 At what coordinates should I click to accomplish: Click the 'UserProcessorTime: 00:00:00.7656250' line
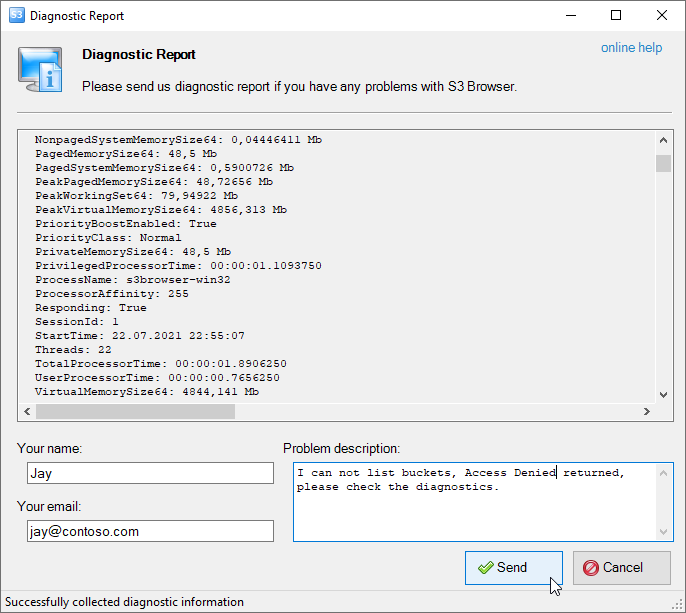pos(157,378)
